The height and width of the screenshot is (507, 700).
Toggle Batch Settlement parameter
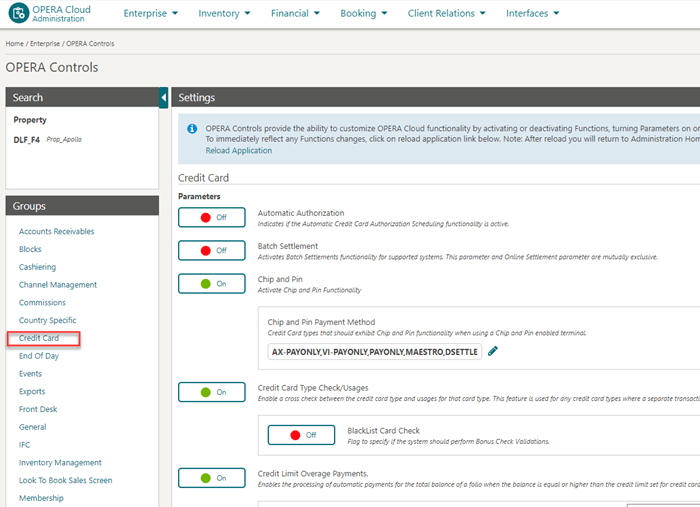(212, 250)
